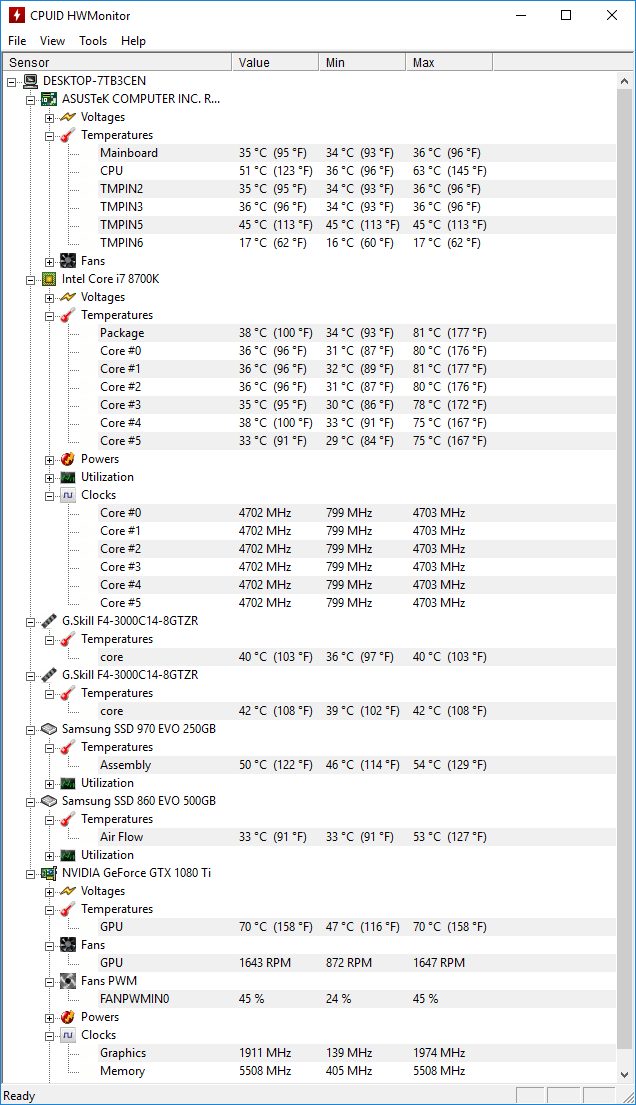Image resolution: width=636 pixels, height=1105 pixels.
Task: Click the GTX 1080 Ti Powers flame icon
Action: point(68,1017)
